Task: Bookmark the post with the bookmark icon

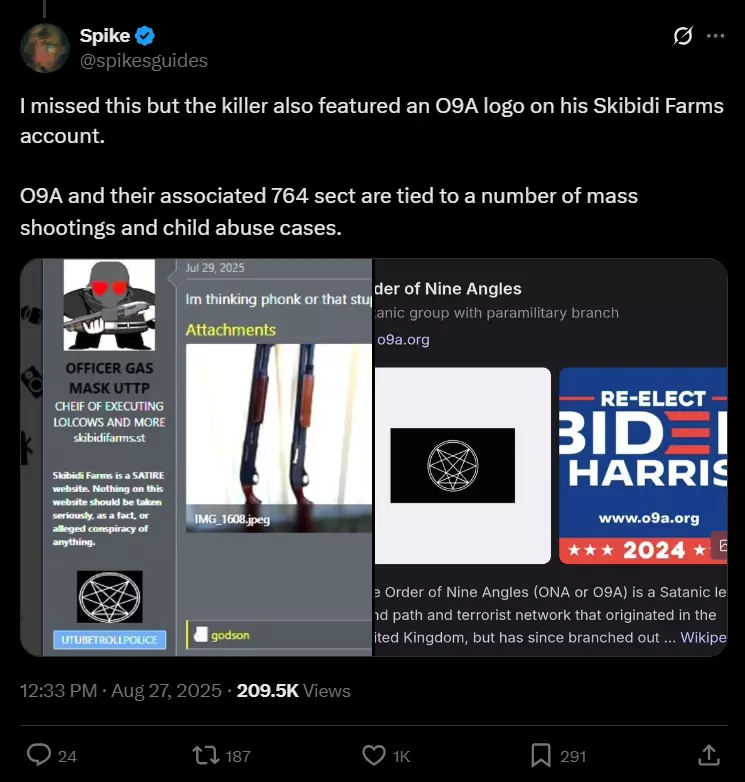Action: [541, 755]
